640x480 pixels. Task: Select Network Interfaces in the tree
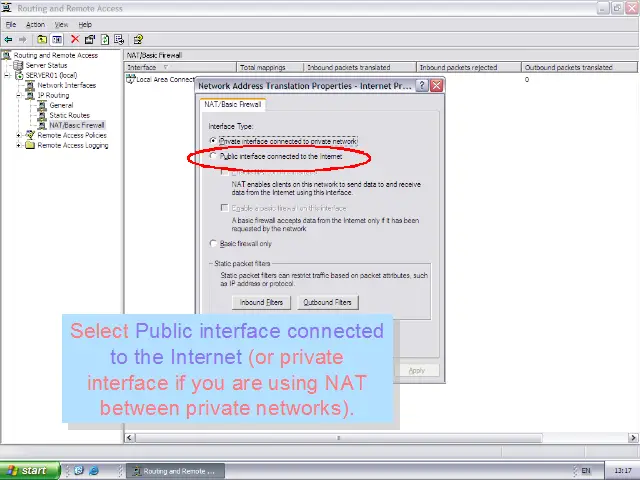coord(67,85)
